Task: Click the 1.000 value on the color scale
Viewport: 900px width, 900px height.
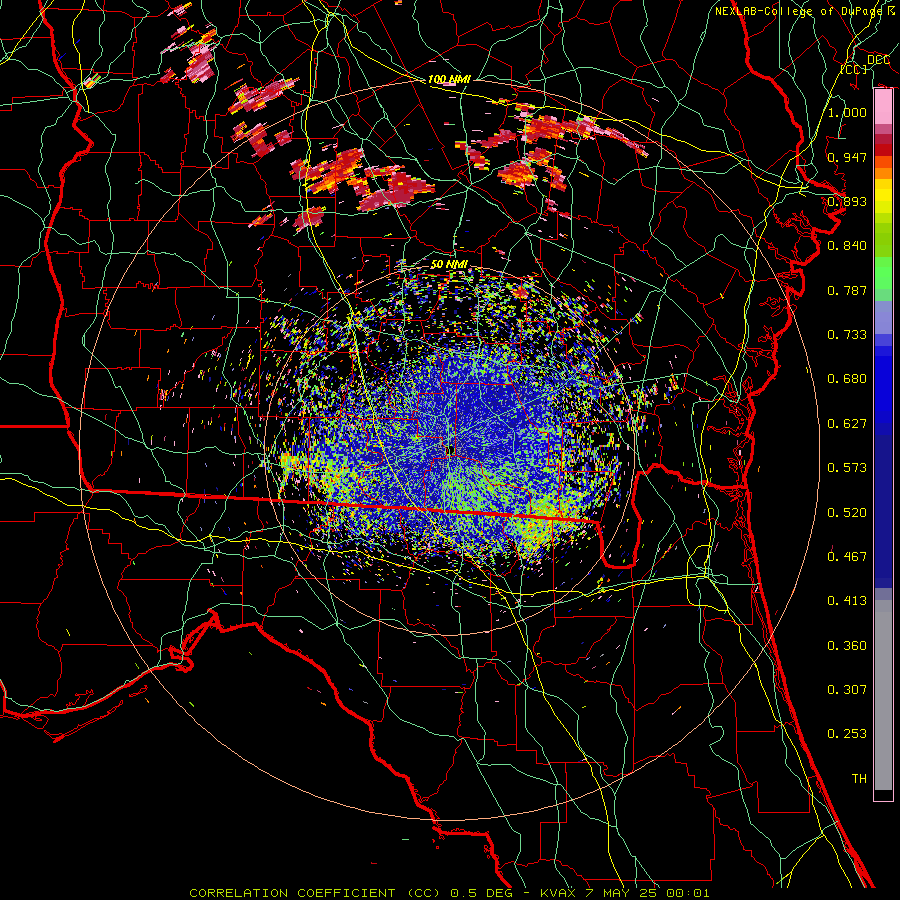Action: tap(847, 112)
